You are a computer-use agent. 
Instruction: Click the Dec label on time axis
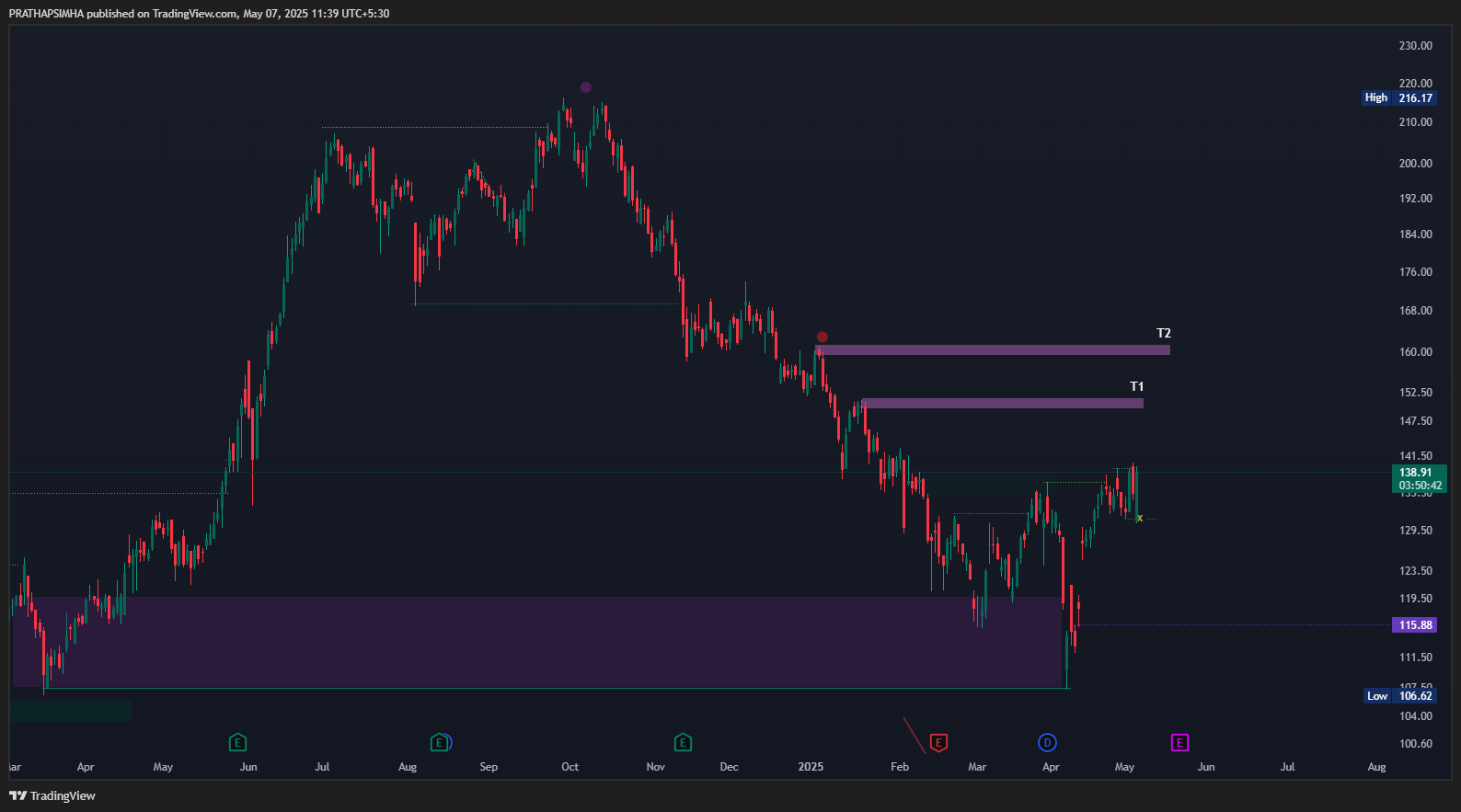pyautogui.click(x=729, y=767)
